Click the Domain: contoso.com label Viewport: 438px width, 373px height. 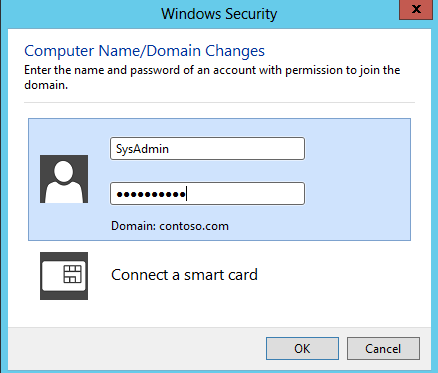click(170, 226)
